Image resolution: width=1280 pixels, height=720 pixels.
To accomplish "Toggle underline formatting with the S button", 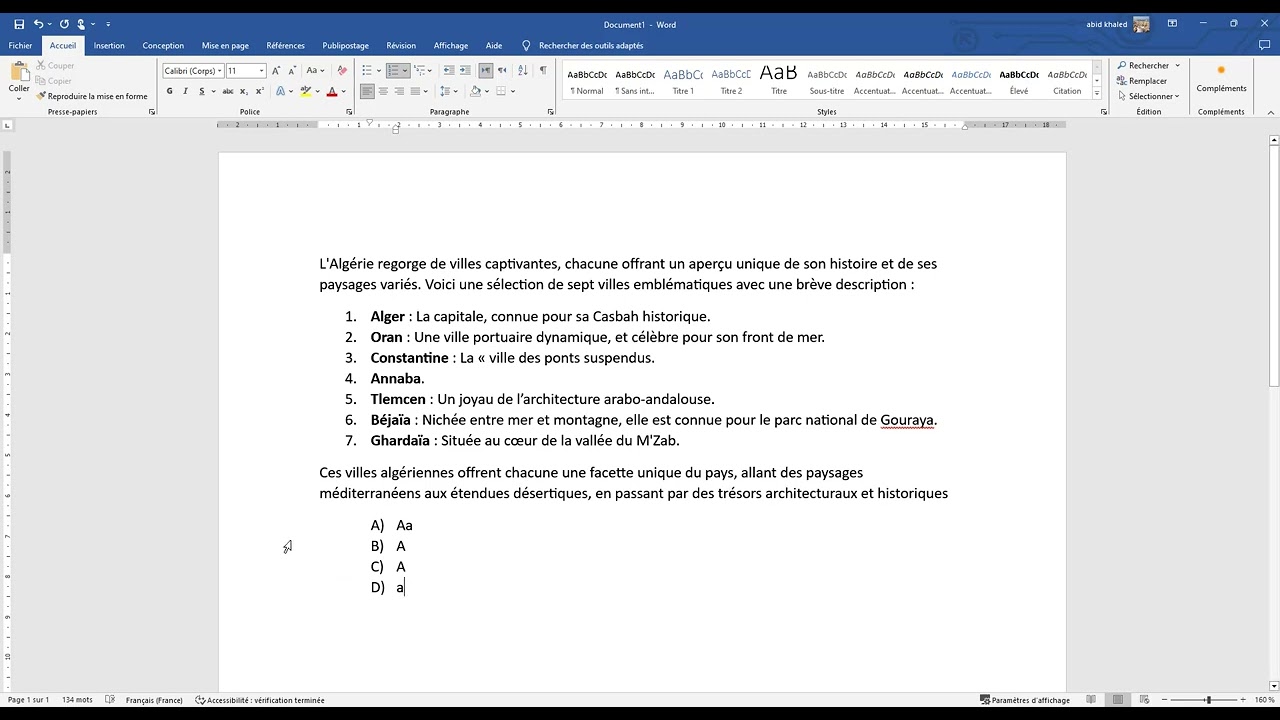I will click(x=201, y=91).
